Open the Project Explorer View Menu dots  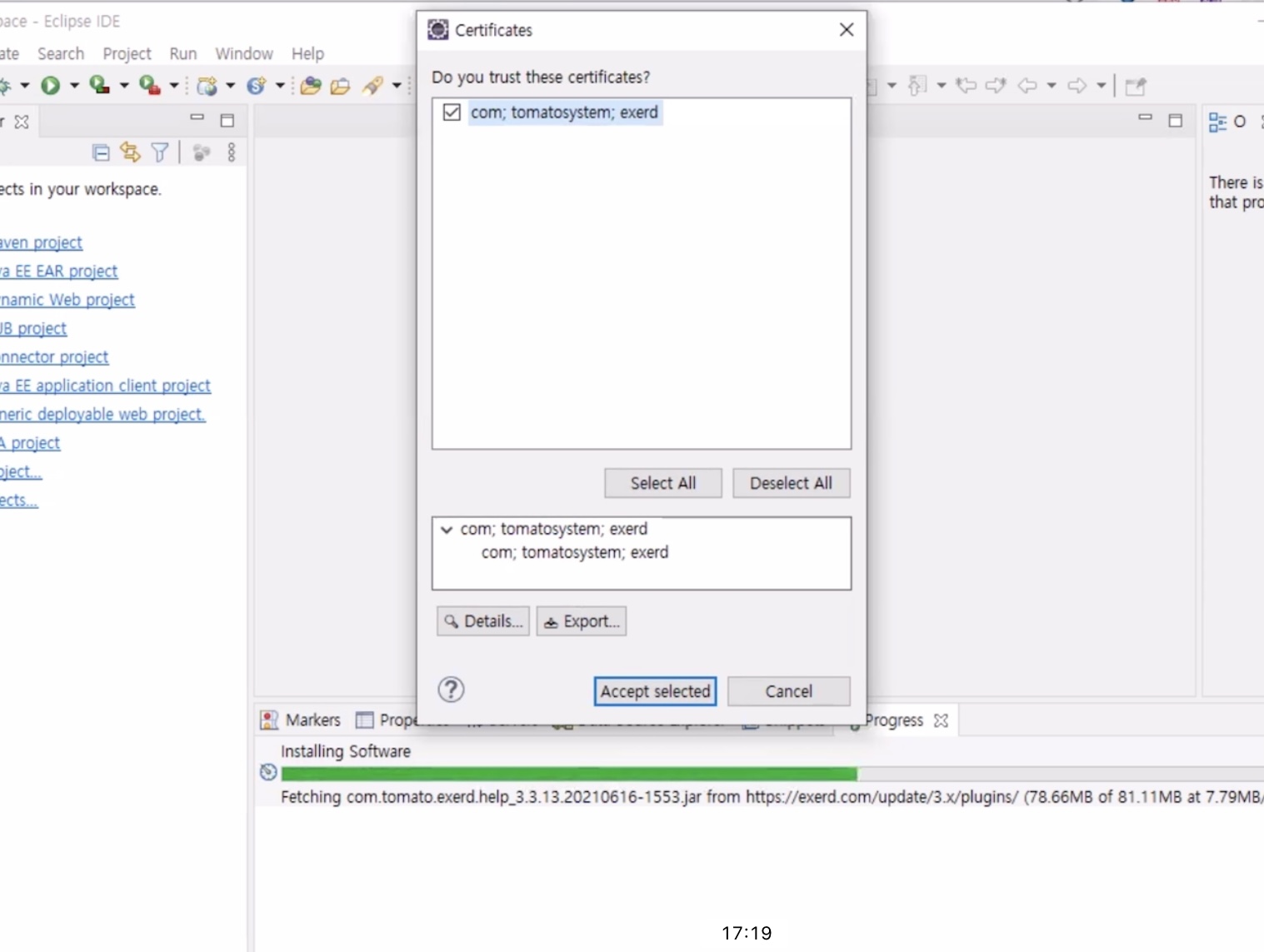coord(232,152)
